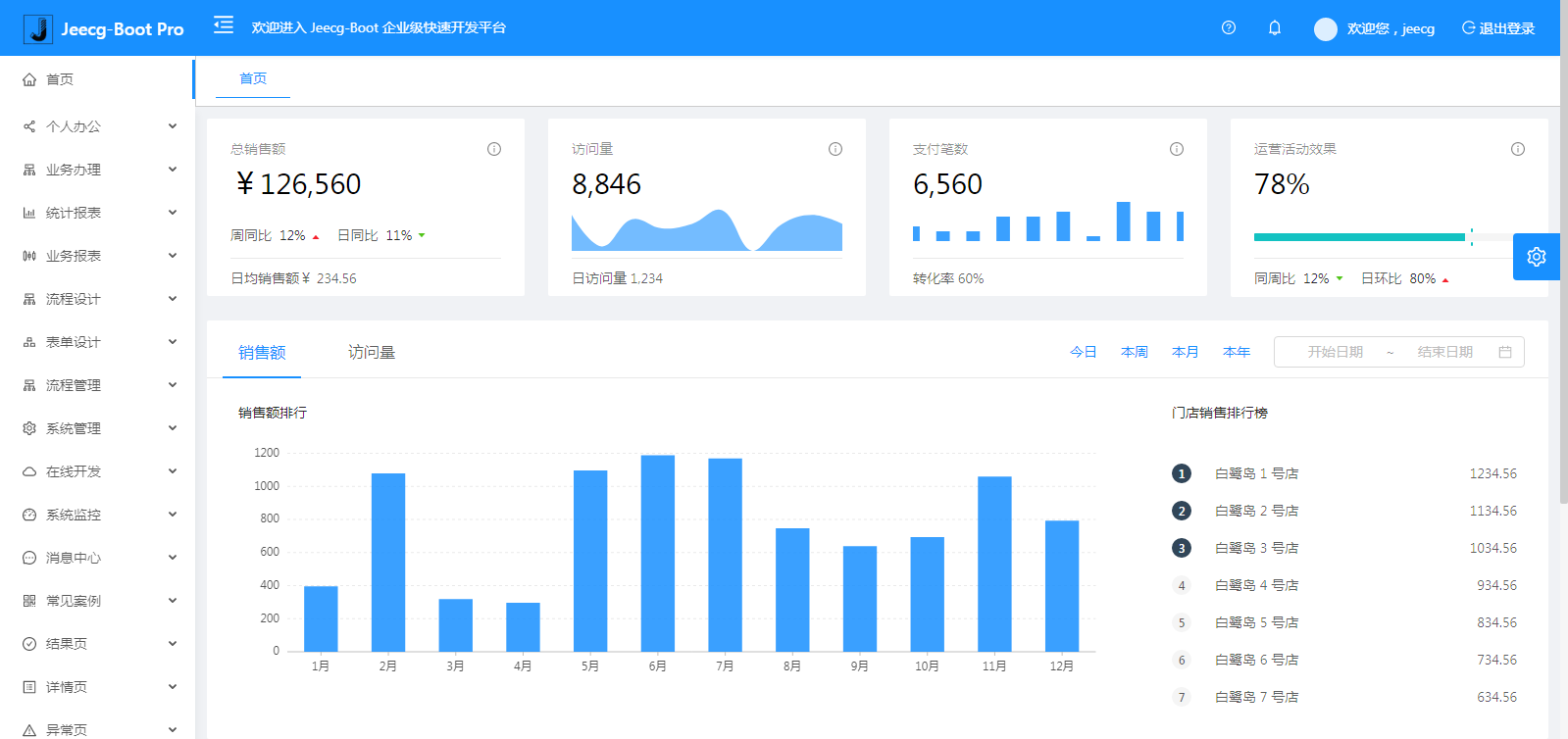
Task: Click info icon on 访问量 card
Action: click(835, 149)
